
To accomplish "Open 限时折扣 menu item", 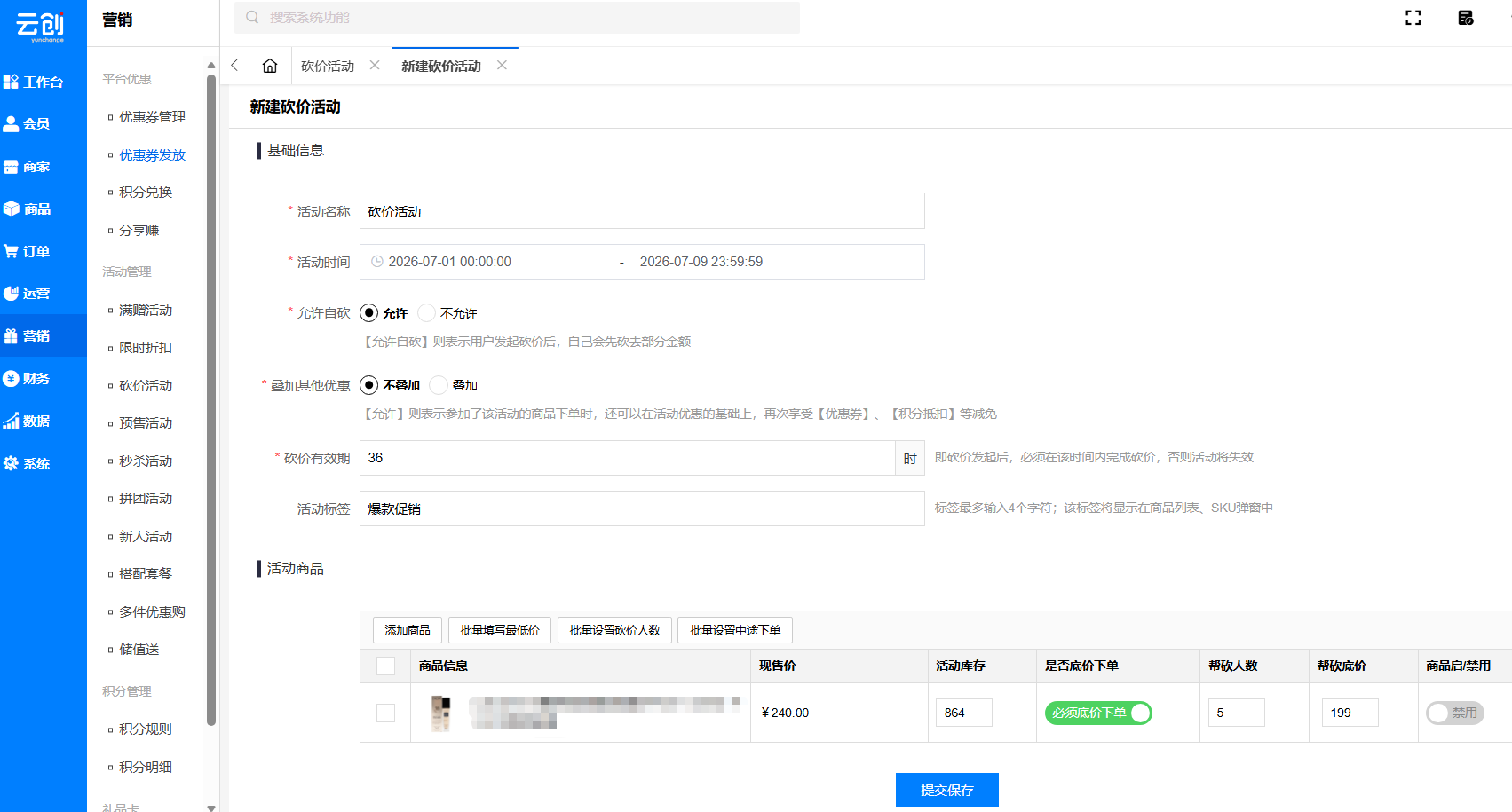I will coord(146,348).
